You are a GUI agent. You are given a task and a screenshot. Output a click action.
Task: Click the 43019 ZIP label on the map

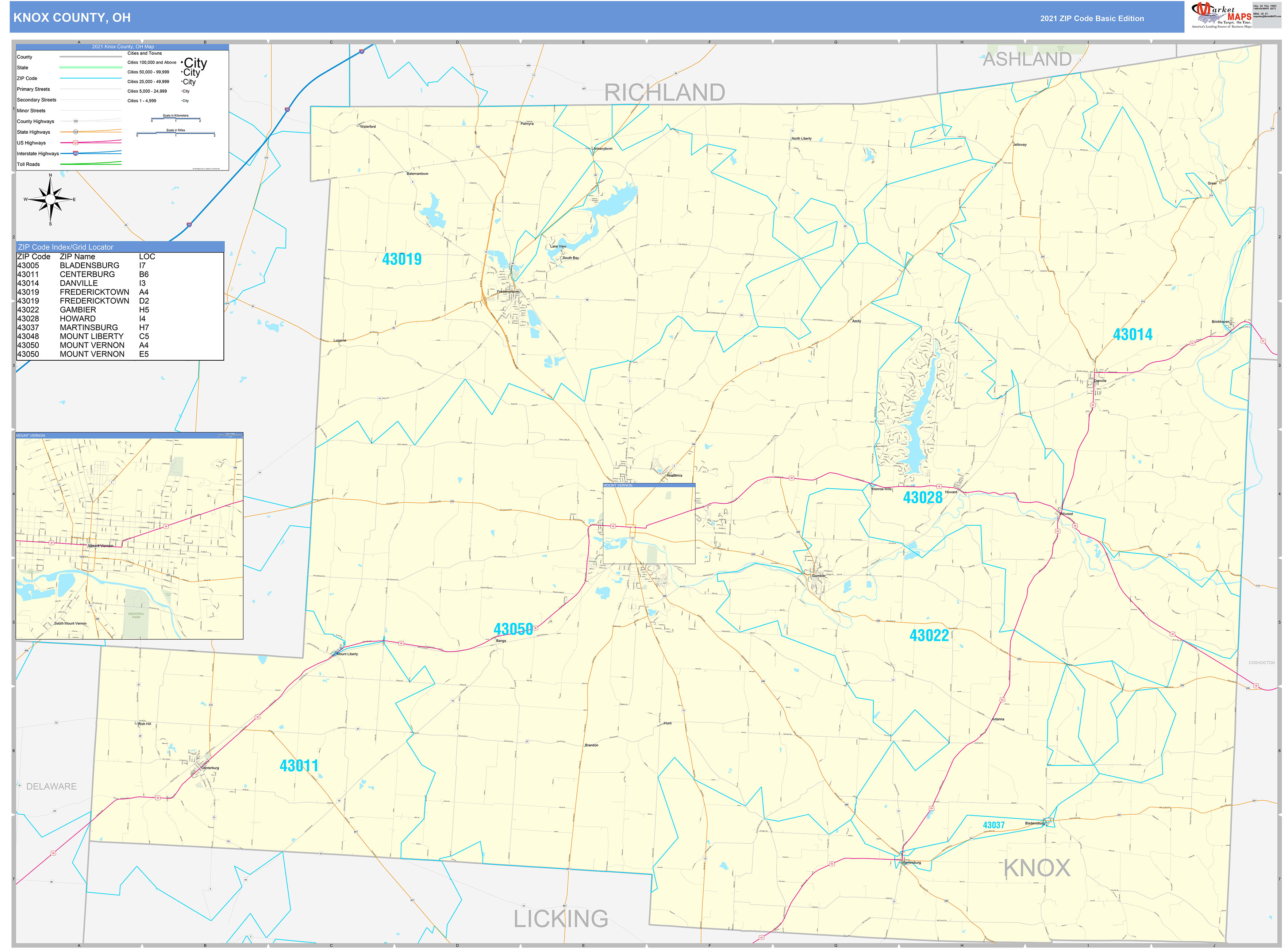[x=401, y=260]
